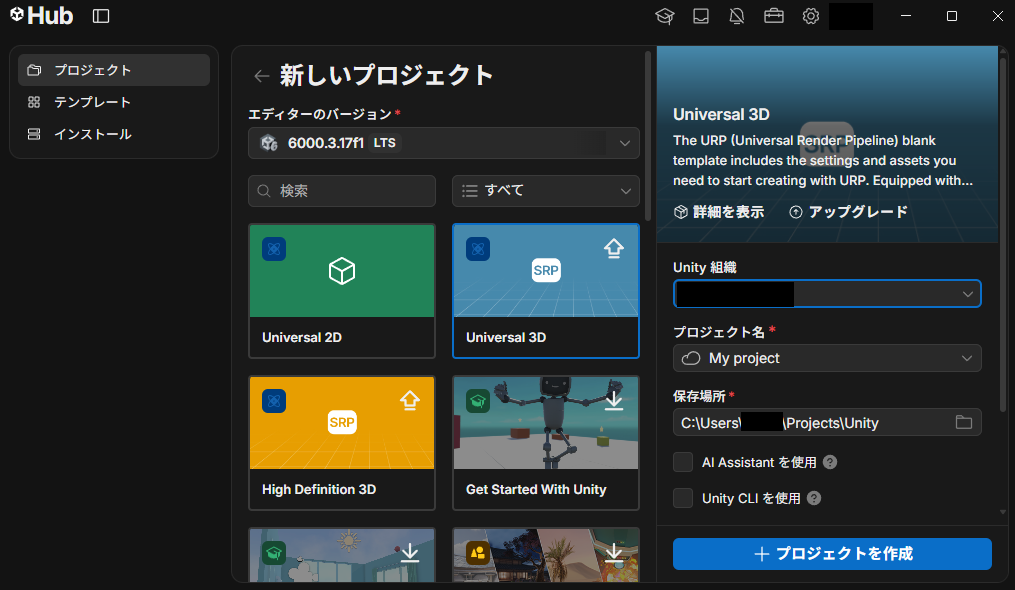The width and height of the screenshot is (1015, 590).
Task: Enable the AI Assistant を使用 checkbox
Action: click(x=683, y=462)
